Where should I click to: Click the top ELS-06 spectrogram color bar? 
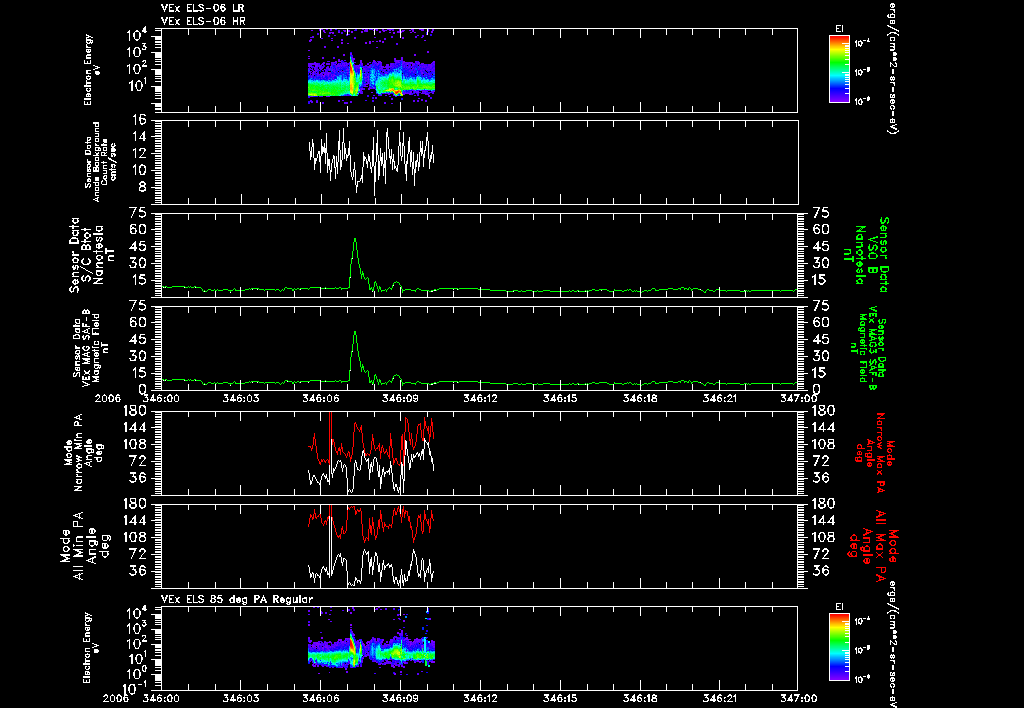(x=839, y=69)
